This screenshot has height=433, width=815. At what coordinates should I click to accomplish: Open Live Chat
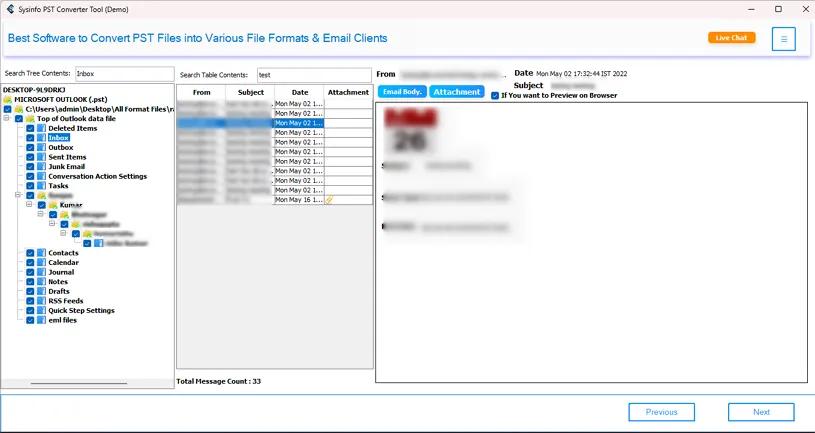coord(731,37)
